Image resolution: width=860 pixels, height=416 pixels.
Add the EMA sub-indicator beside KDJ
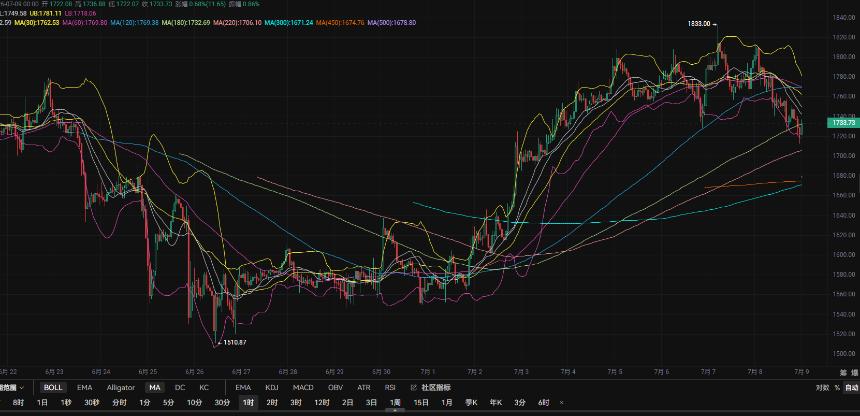(x=243, y=387)
